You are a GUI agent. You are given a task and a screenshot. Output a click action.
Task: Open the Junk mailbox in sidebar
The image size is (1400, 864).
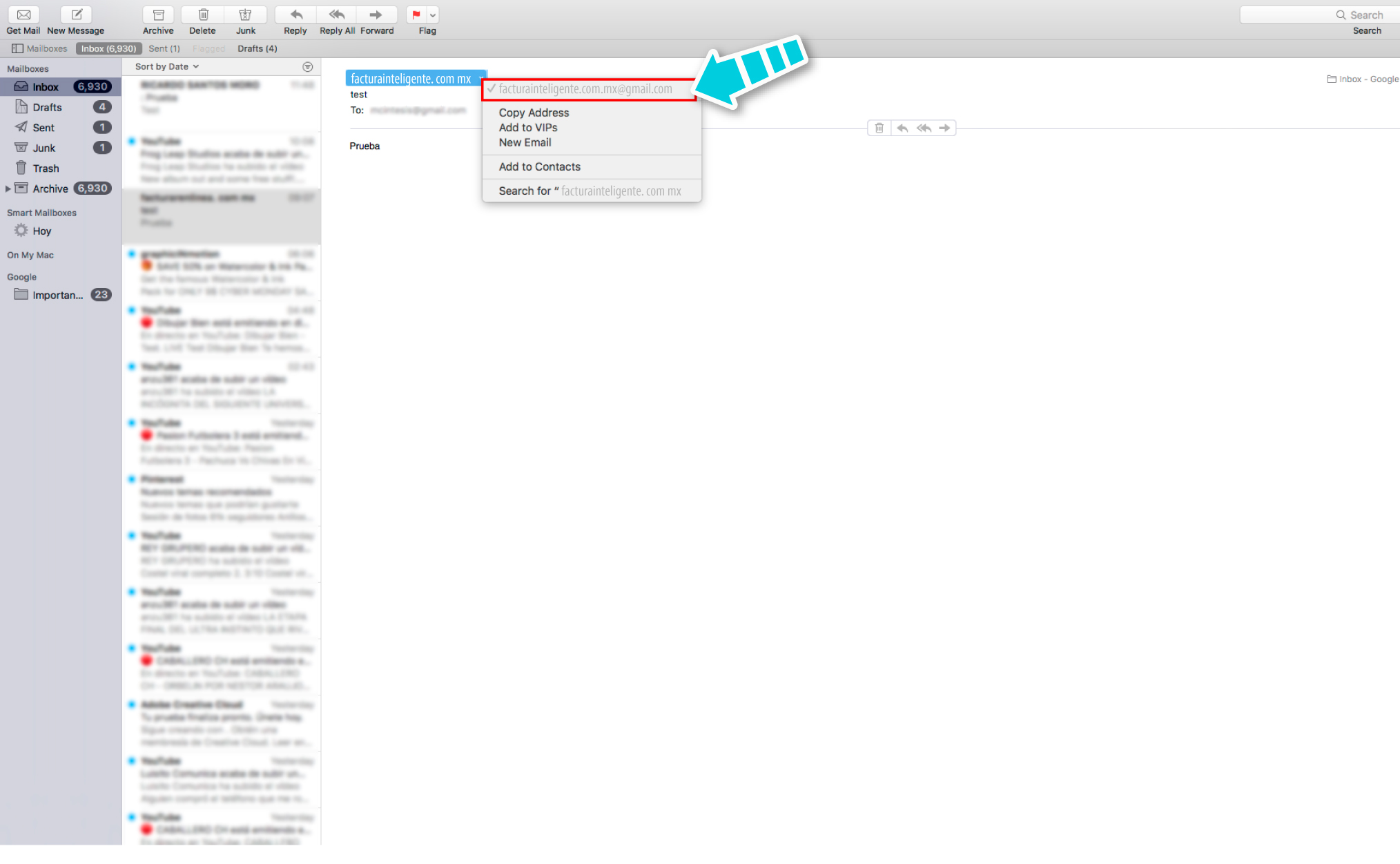(x=43, y=148)
